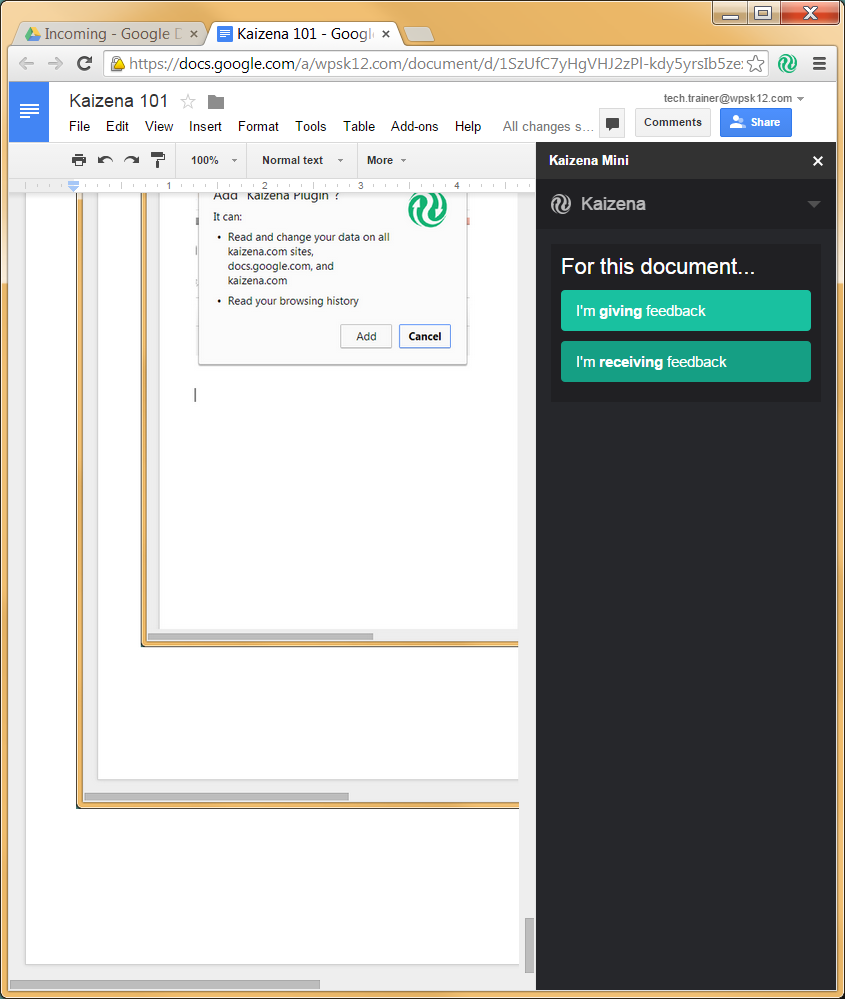
Task: Click Add in the embedded plugin dialog
Action: tap(366, 336)
